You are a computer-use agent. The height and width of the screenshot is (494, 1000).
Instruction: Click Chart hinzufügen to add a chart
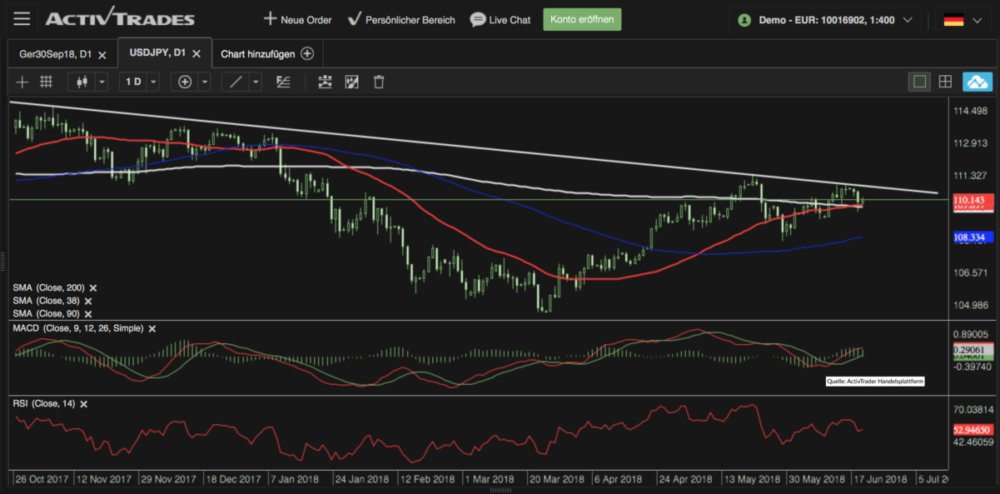pyautogui.click(x=258, y=54)
